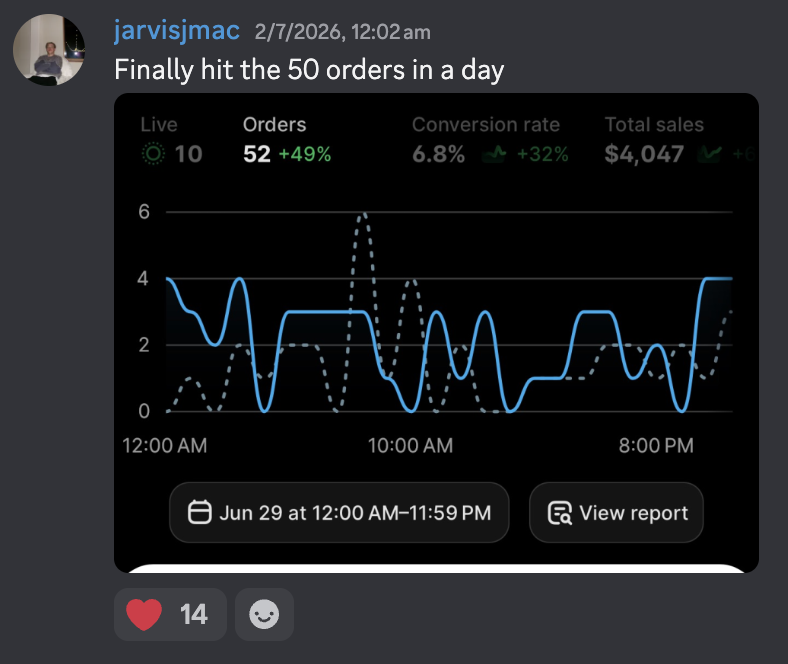
Task: Click the jarvisjmac profile avatar
Action: (x=49, y=50)
